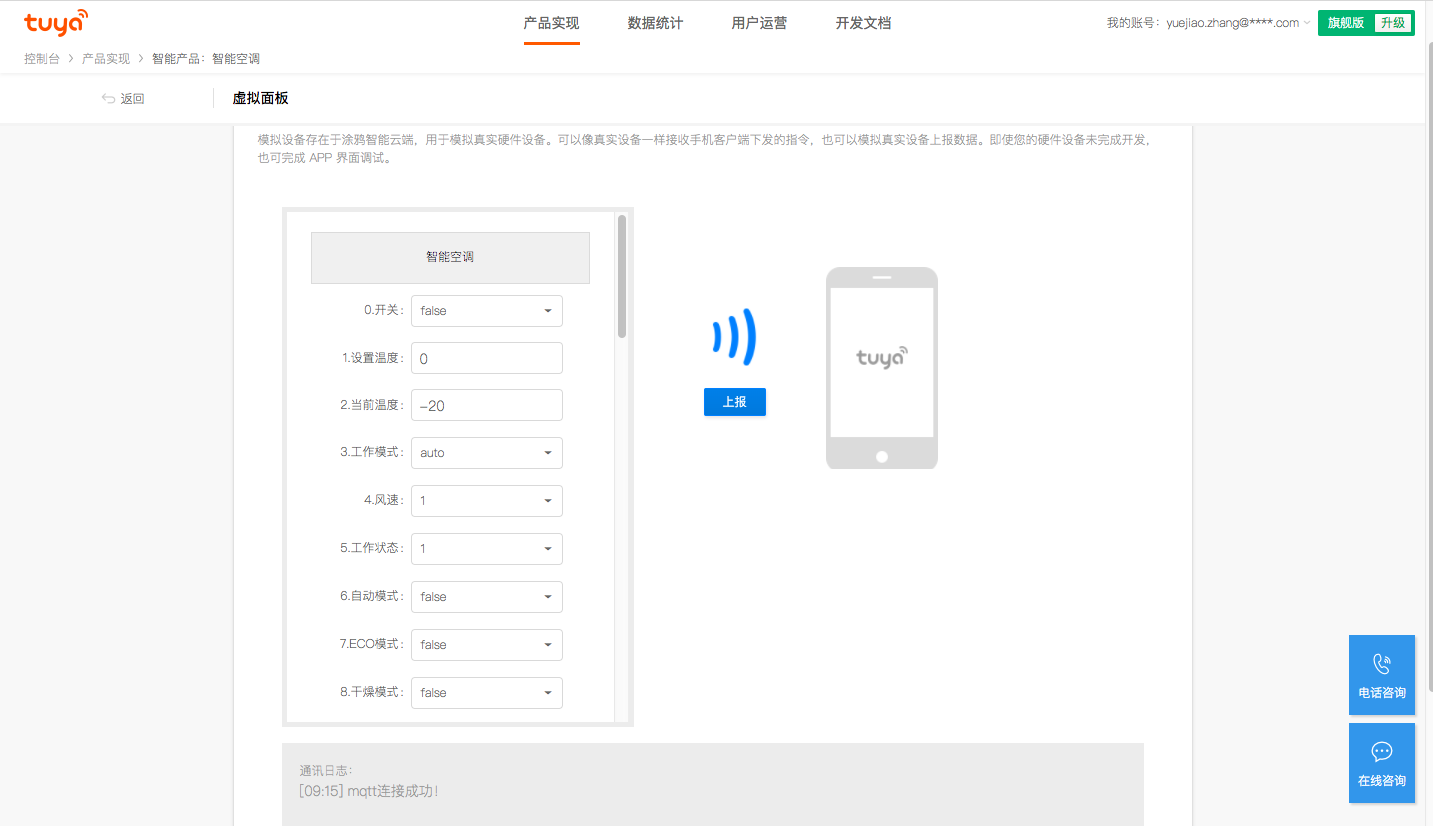
Task: Click the back arrow icon
Action: point(108,98)
